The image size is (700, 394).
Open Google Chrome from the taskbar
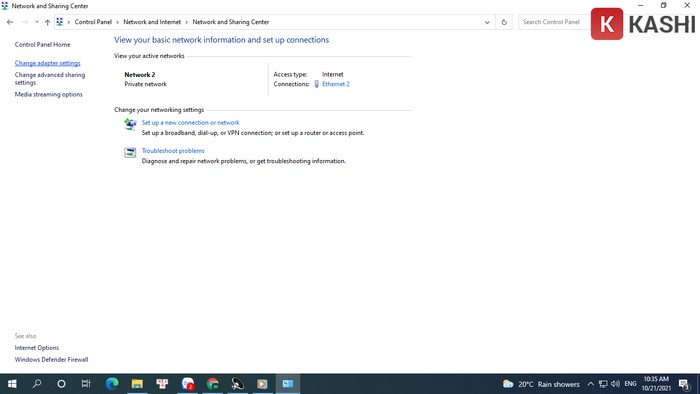[212, 384]
